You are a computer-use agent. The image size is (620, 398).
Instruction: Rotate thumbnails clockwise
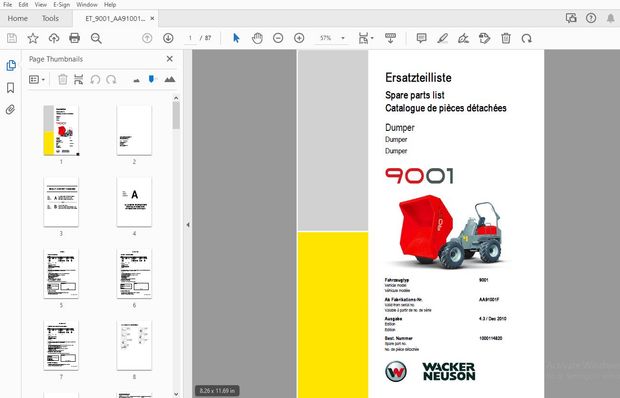click(111, 80)
